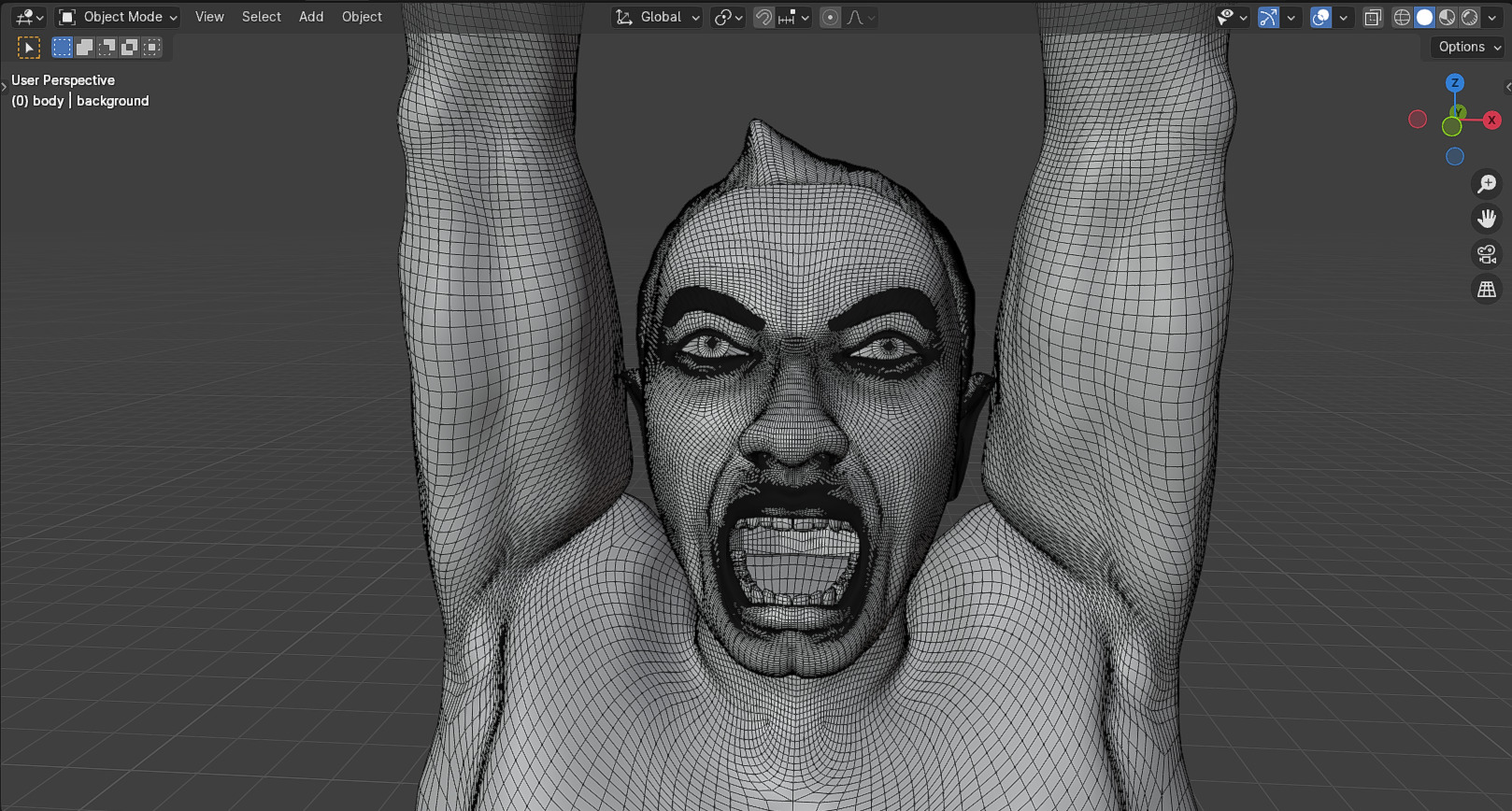Open the Object Mode dropdown
This screenshot has width=1512, height=811.
pyautogui.click(x=118, y=17)
